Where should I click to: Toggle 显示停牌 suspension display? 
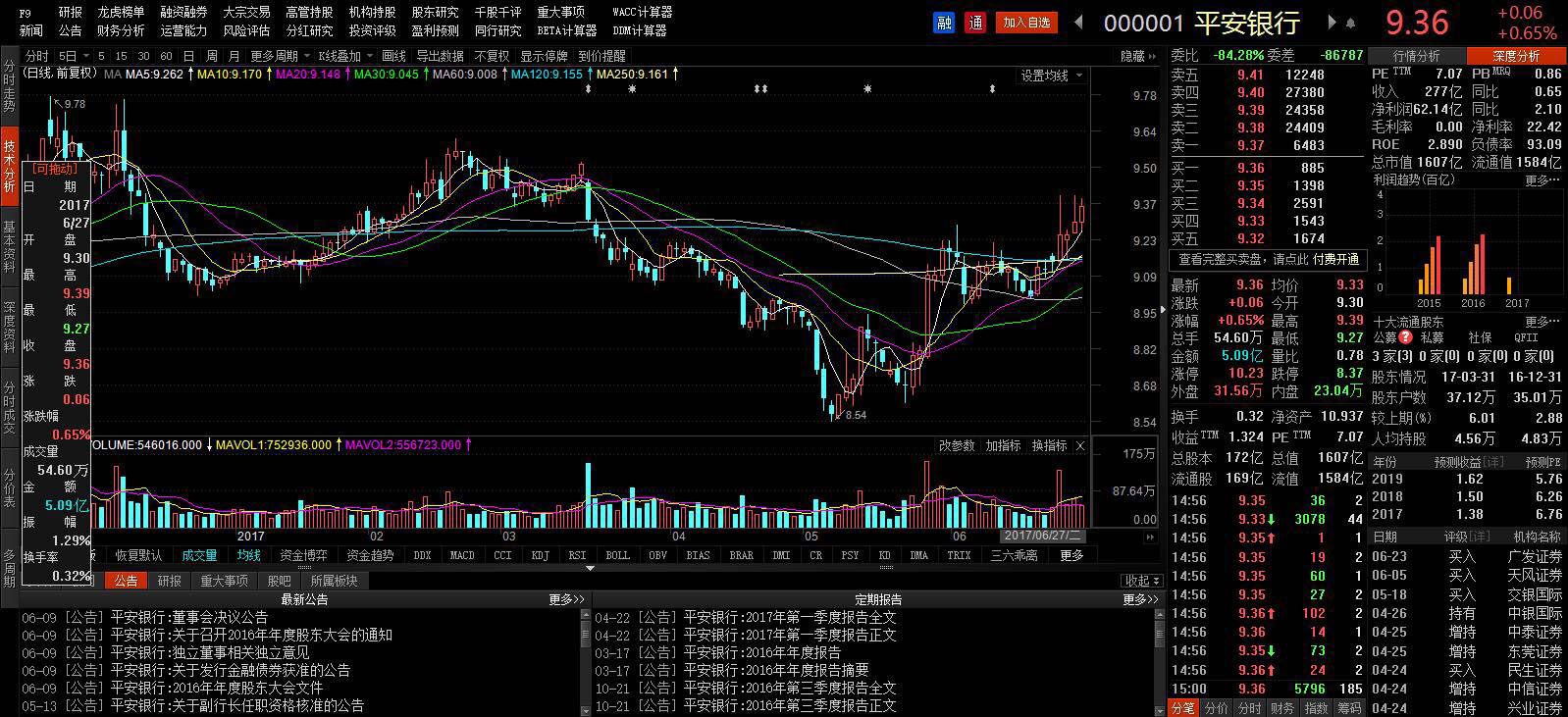544,56
